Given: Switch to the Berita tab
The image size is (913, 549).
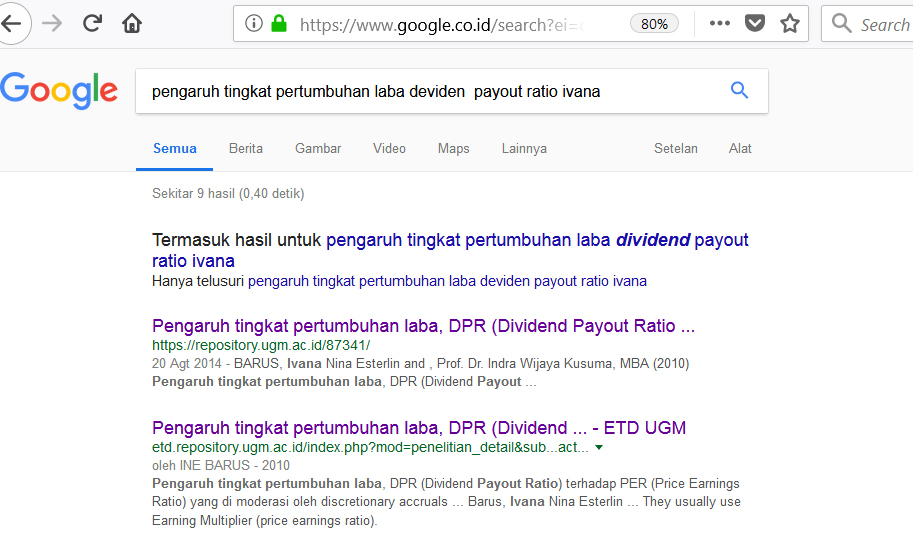Looking at the screenshot, I should click(246, 148).
